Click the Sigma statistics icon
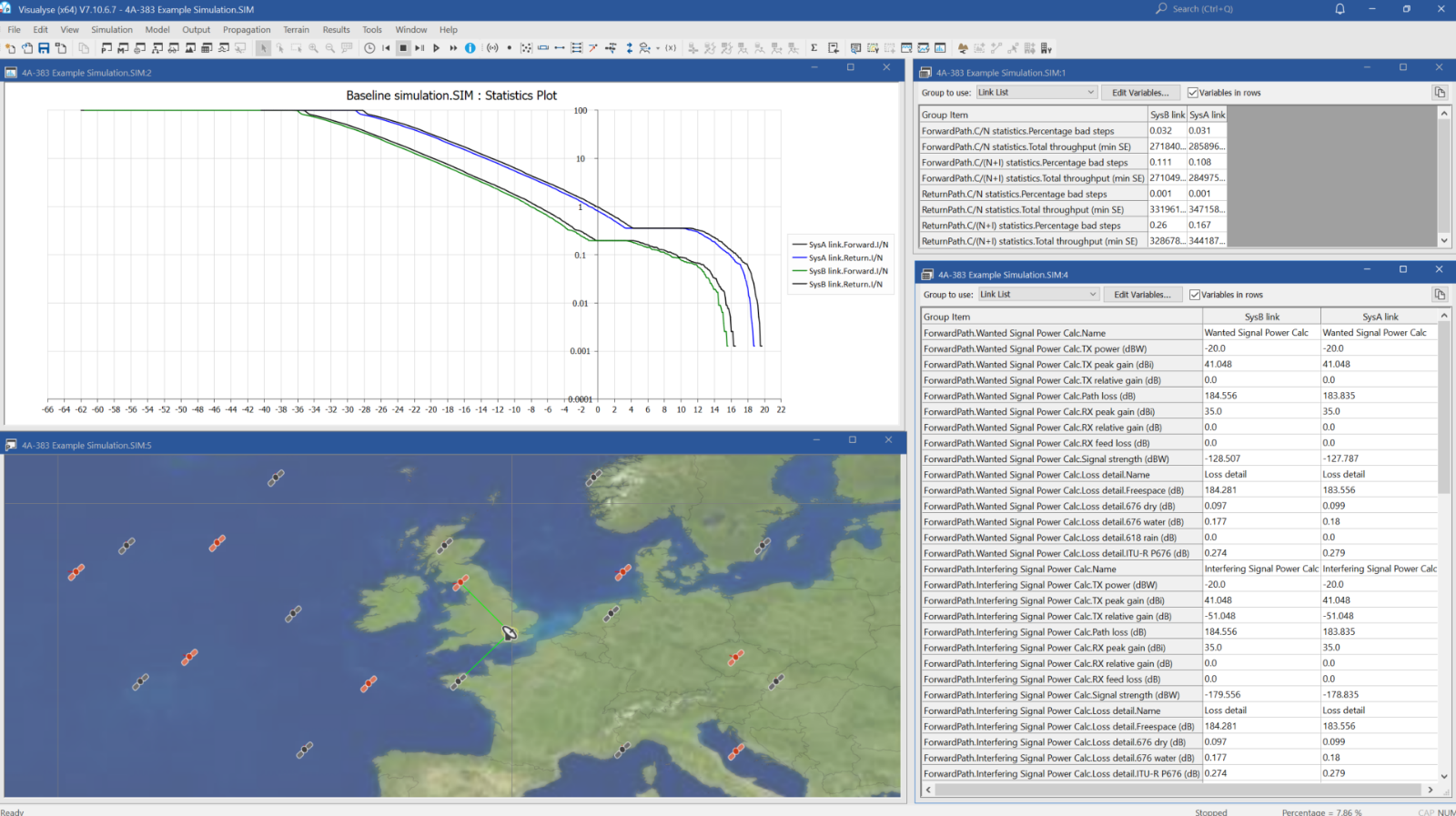 814,48
